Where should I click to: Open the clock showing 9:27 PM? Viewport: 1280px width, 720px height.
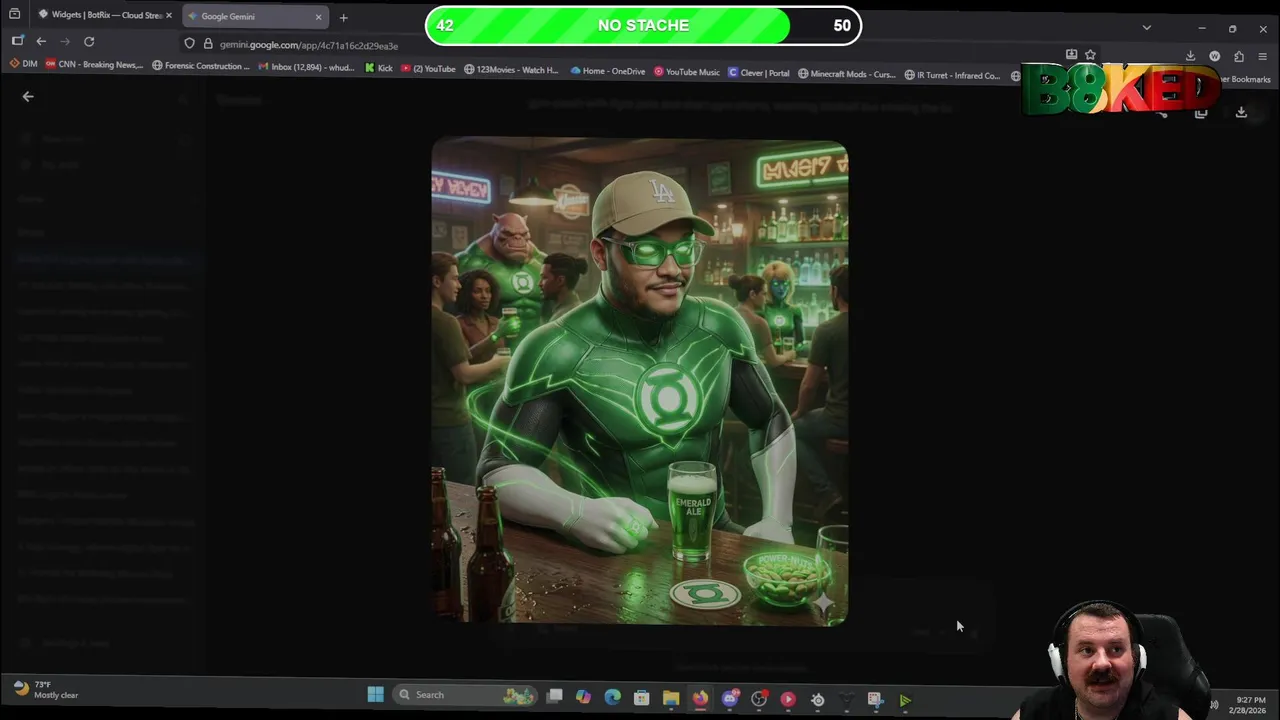point(1250,705)
